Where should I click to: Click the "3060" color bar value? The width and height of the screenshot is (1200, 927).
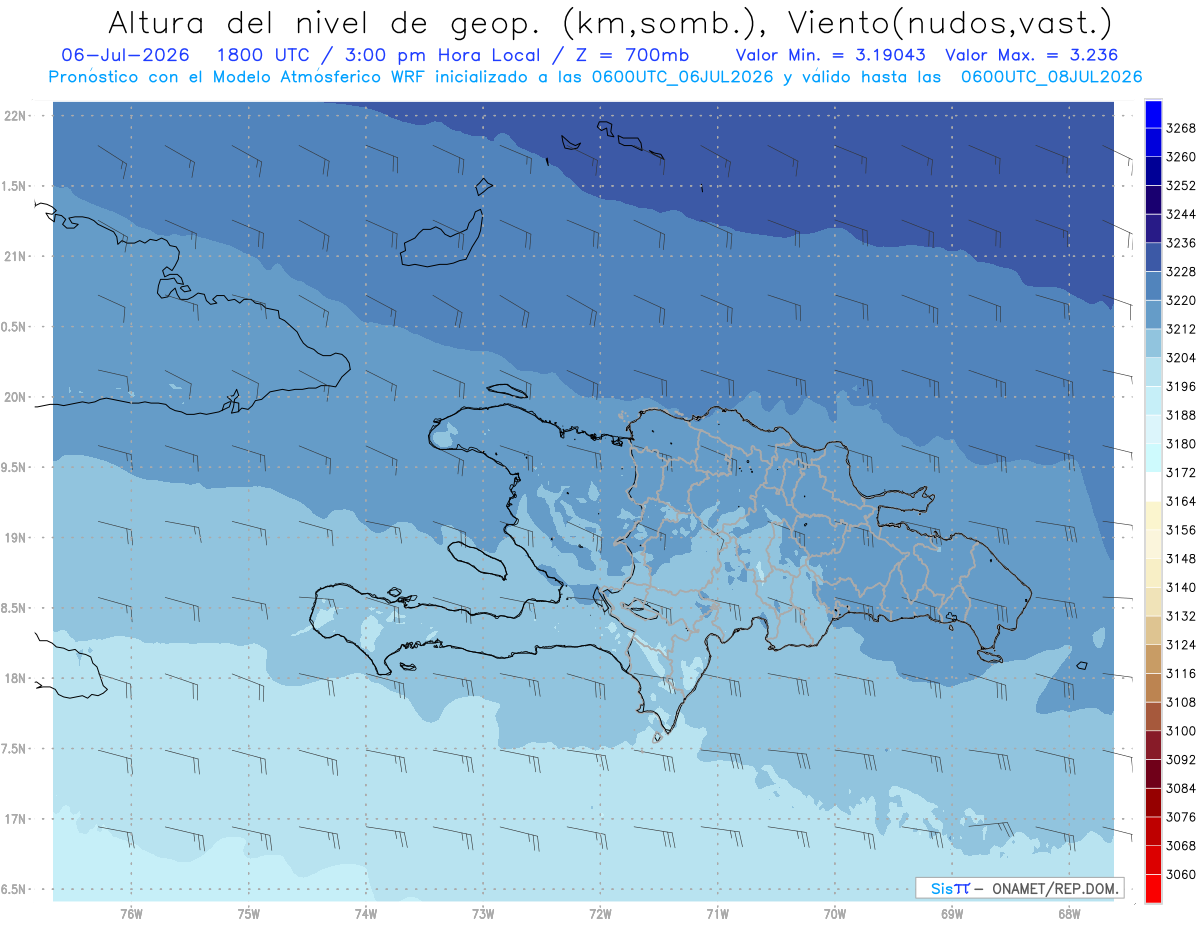1181,874
